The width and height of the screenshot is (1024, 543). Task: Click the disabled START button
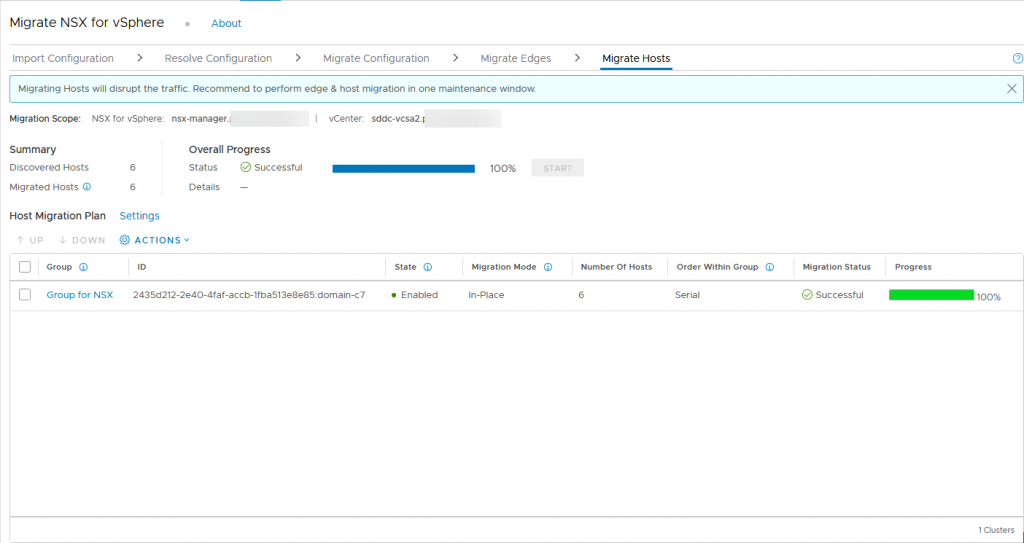coord(558,168)
